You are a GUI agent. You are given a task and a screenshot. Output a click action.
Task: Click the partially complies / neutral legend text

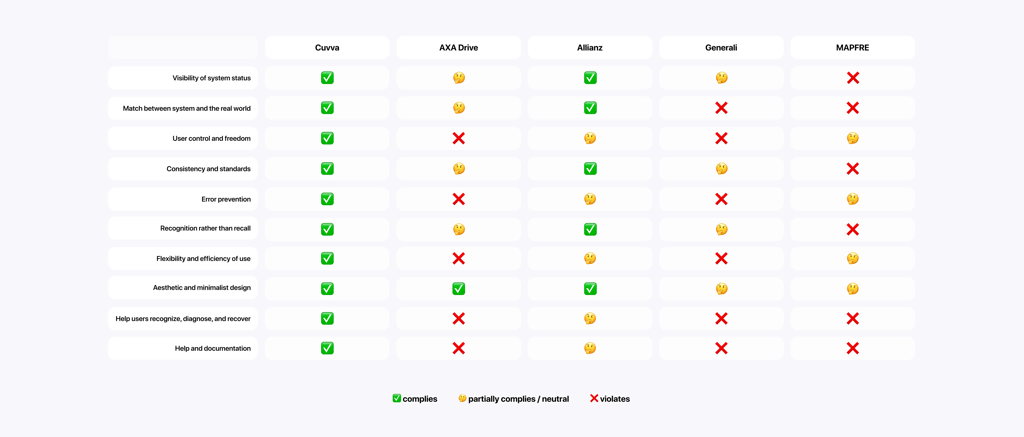(x=519, y=398)
